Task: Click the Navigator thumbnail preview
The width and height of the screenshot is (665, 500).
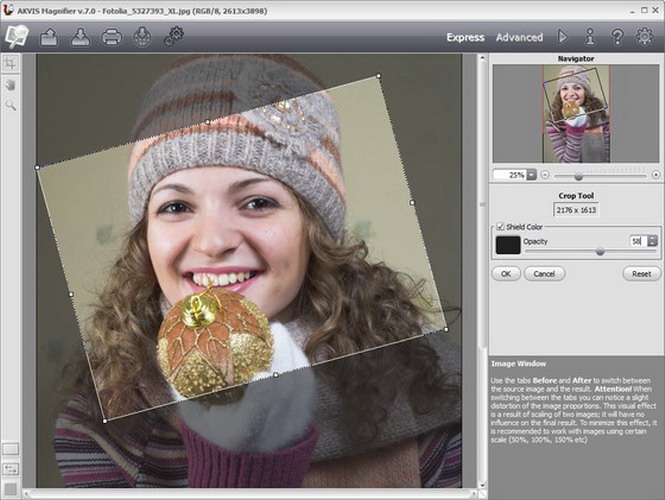Action: point(576,114)
